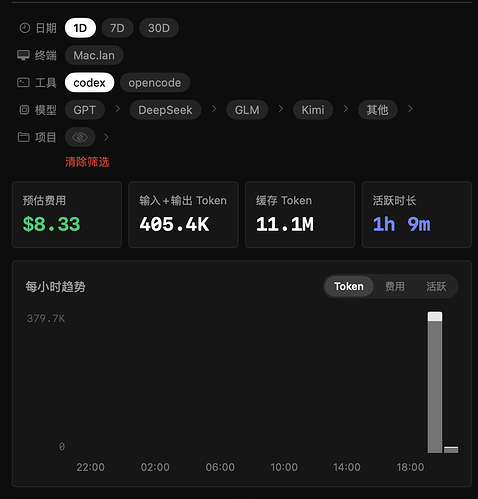
Task: Click the chip icon beside 模型
Action: 24,110
